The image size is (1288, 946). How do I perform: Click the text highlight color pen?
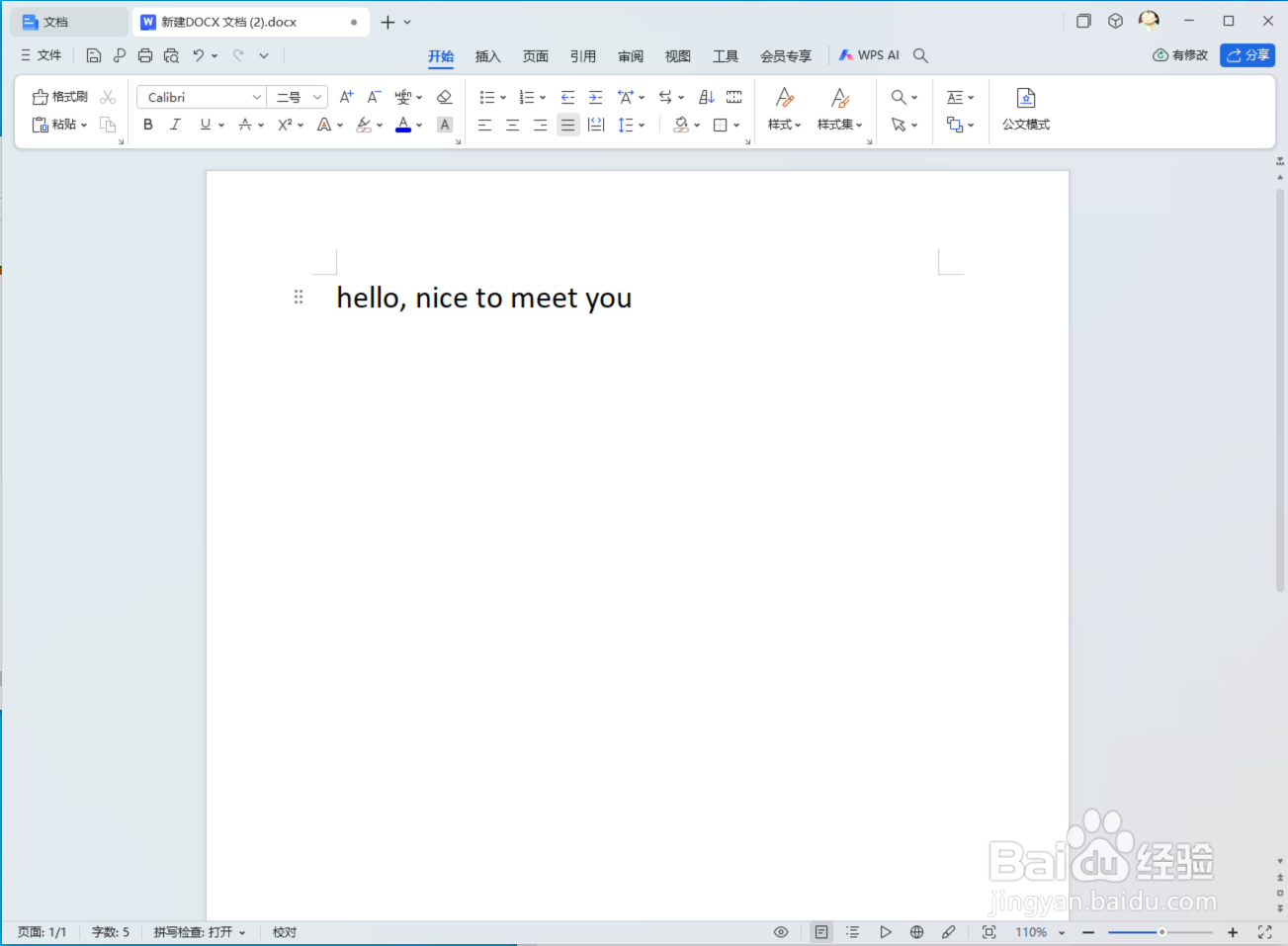point(364,125)
